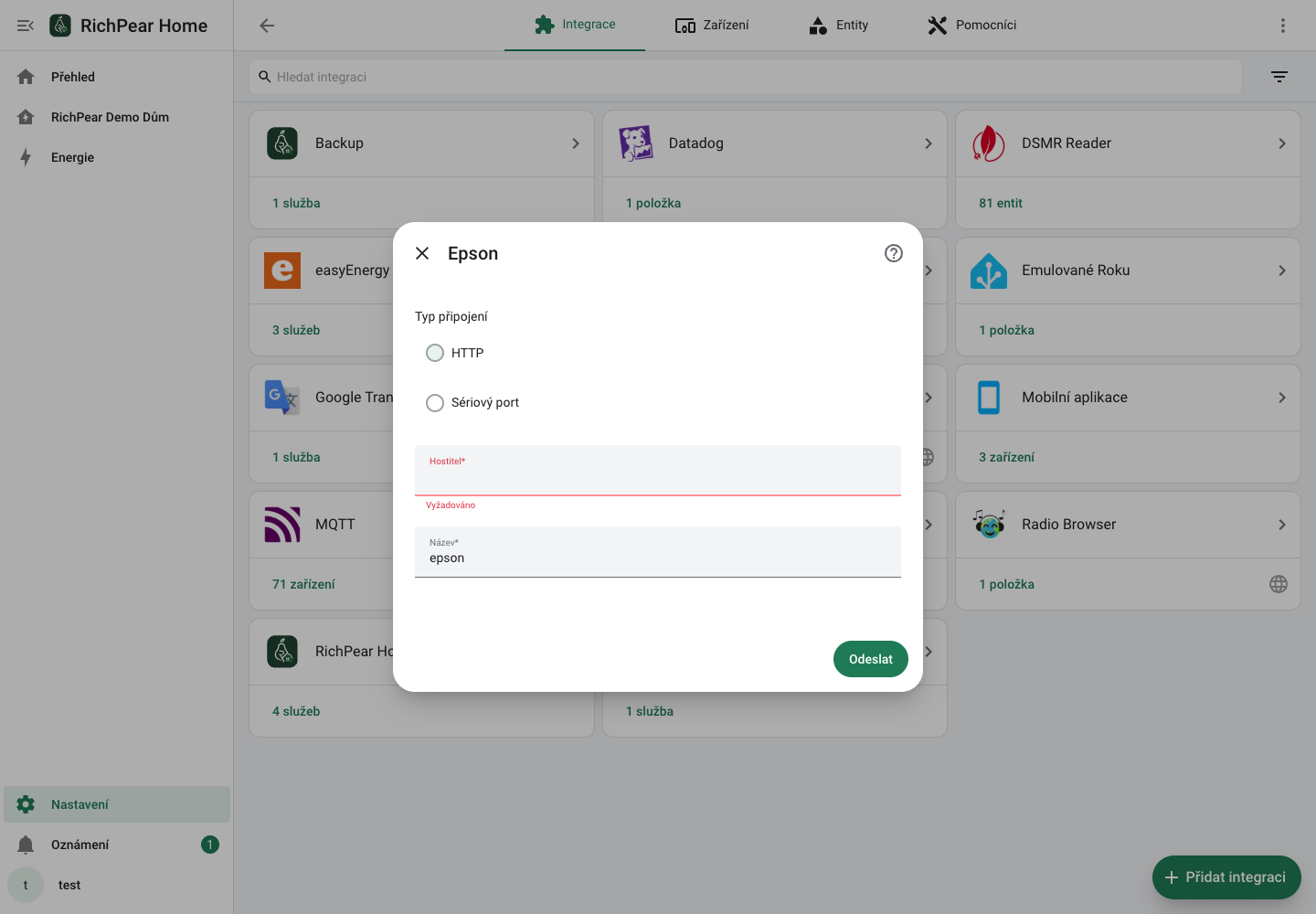Open Přehled in the sidebar
Screen dimensions: 1316x914
point(117,77)
